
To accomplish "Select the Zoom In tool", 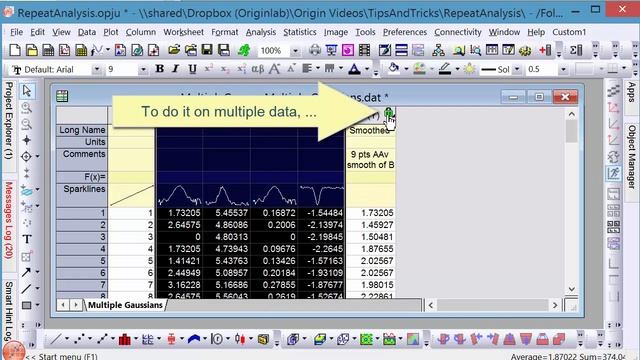I will (x=27, y=107).
